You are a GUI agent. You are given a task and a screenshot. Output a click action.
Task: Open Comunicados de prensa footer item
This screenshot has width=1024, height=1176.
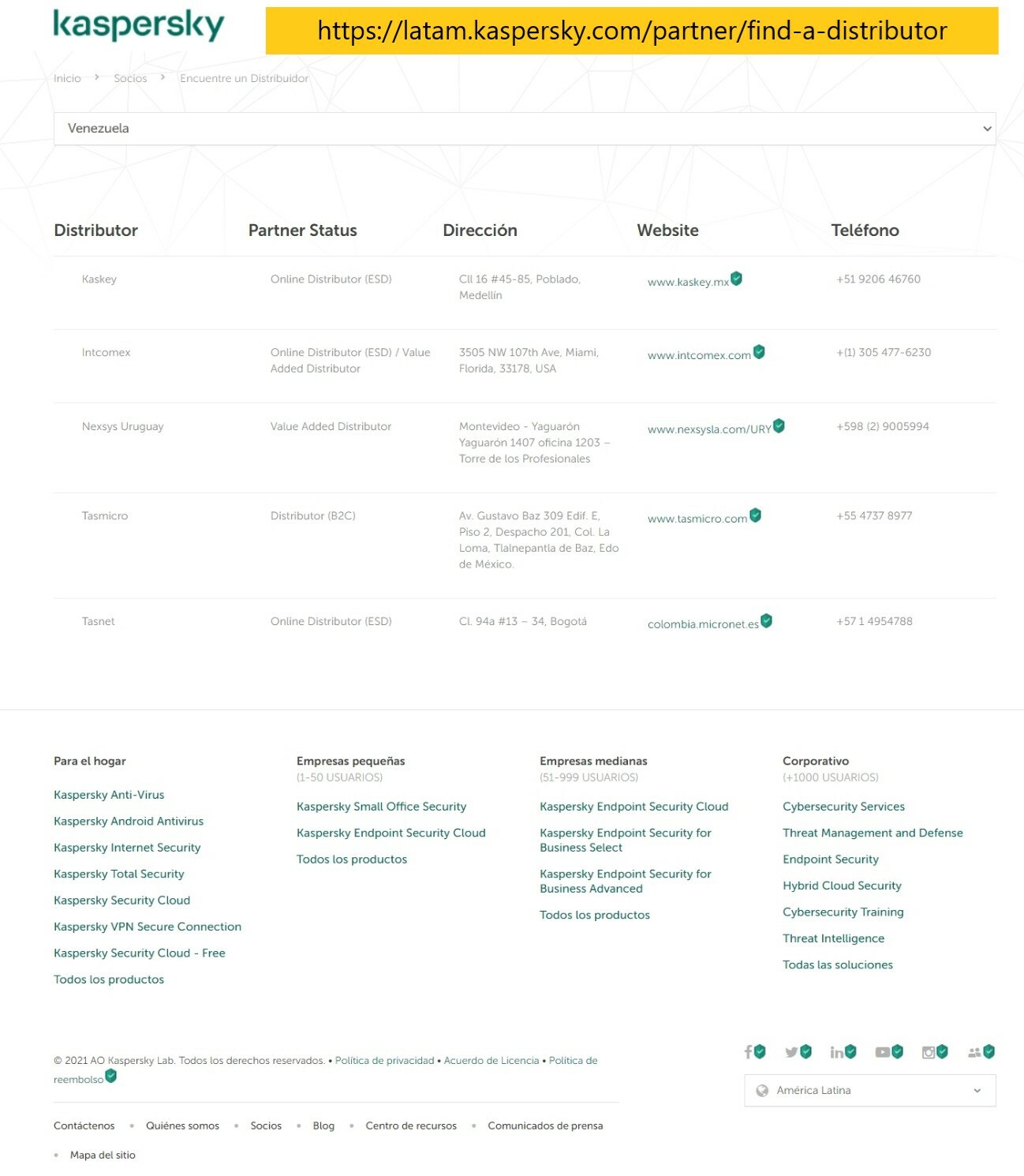click(545, 1125)
